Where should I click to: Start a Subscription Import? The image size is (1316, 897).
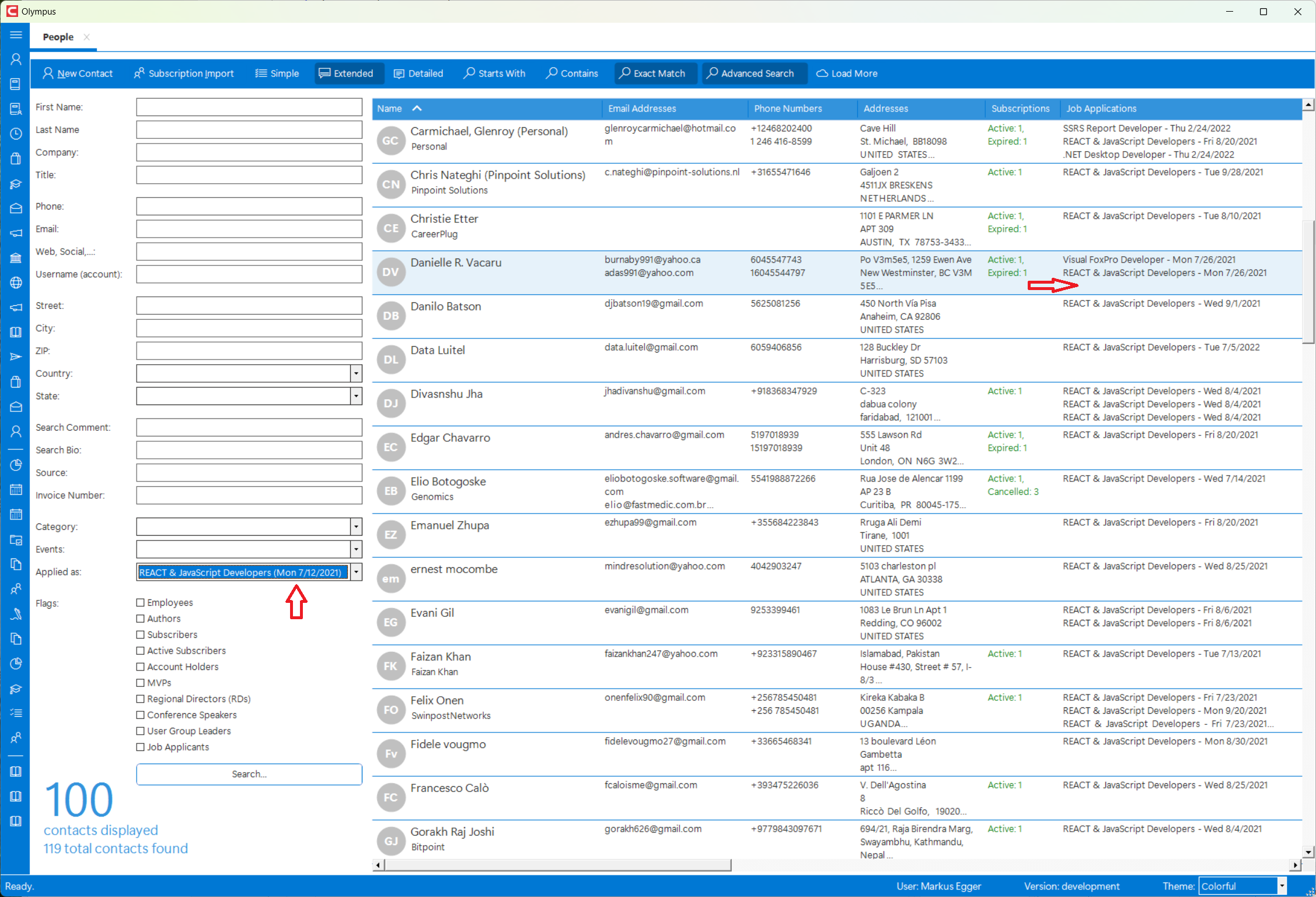coord(184,74)
